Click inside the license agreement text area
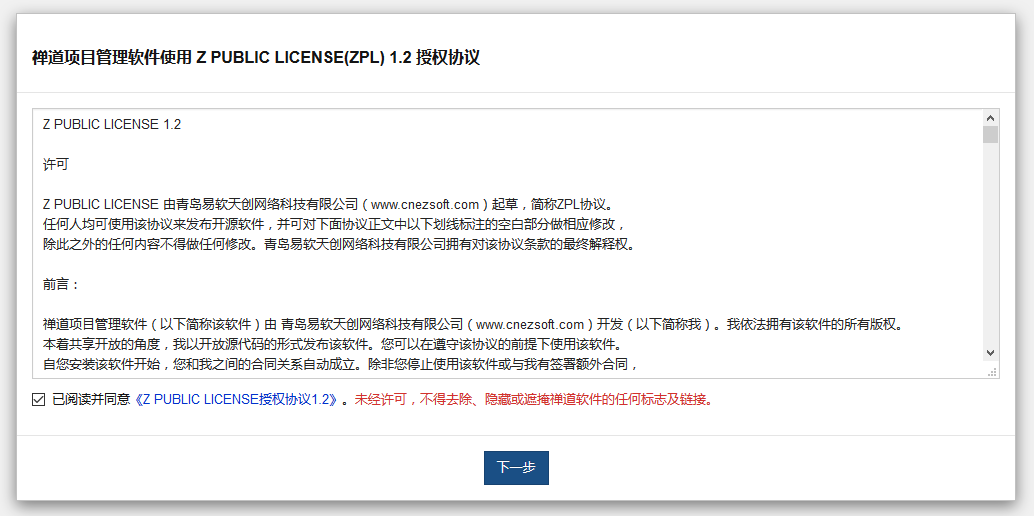This screenshot has width=1034, height=516. coord(516,243)
